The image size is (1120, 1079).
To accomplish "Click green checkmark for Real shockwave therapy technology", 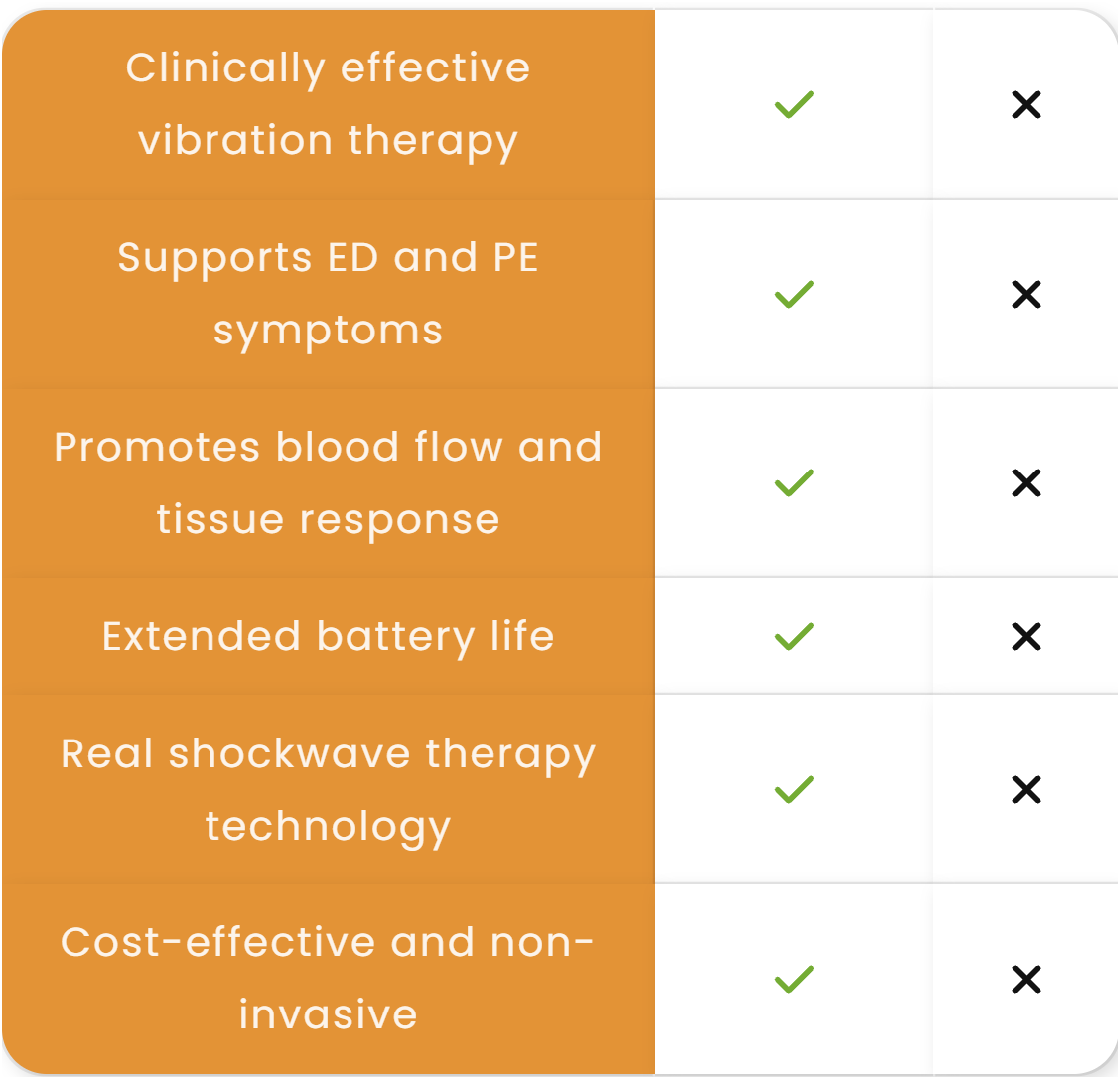I will click(x=794, y=789).
